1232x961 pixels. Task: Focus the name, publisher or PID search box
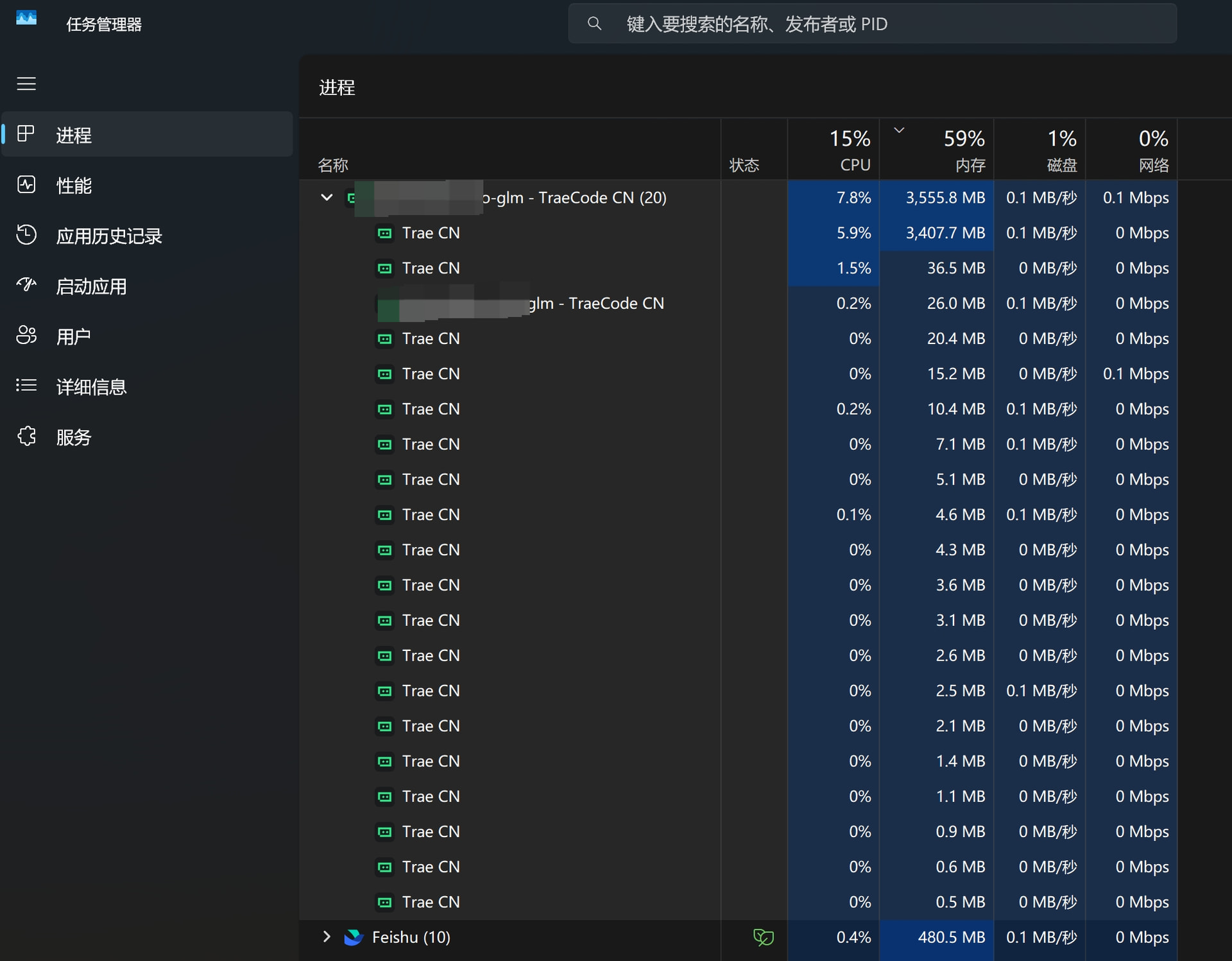click(x=872, y=24)
